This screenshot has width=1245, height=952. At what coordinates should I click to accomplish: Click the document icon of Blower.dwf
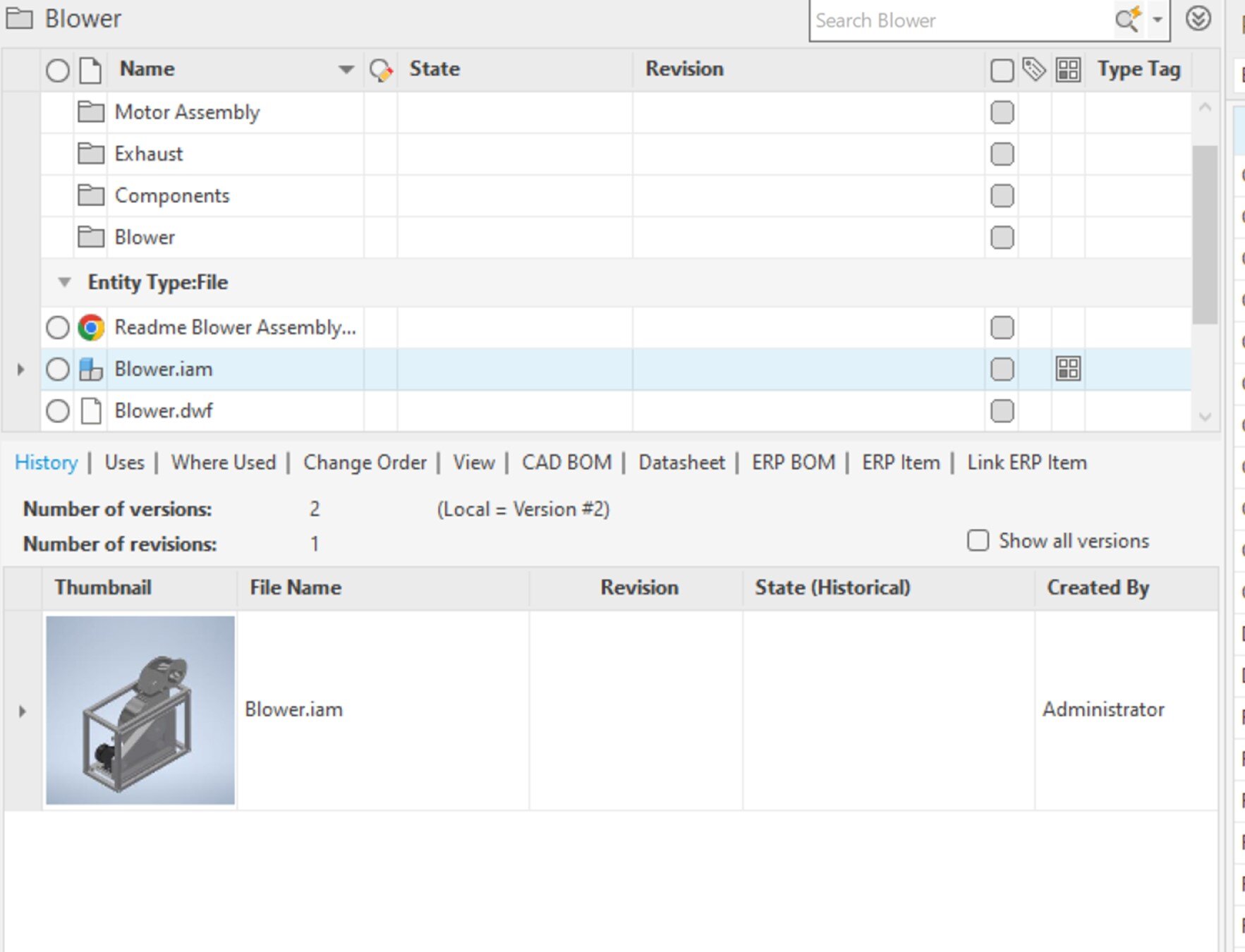90,410
